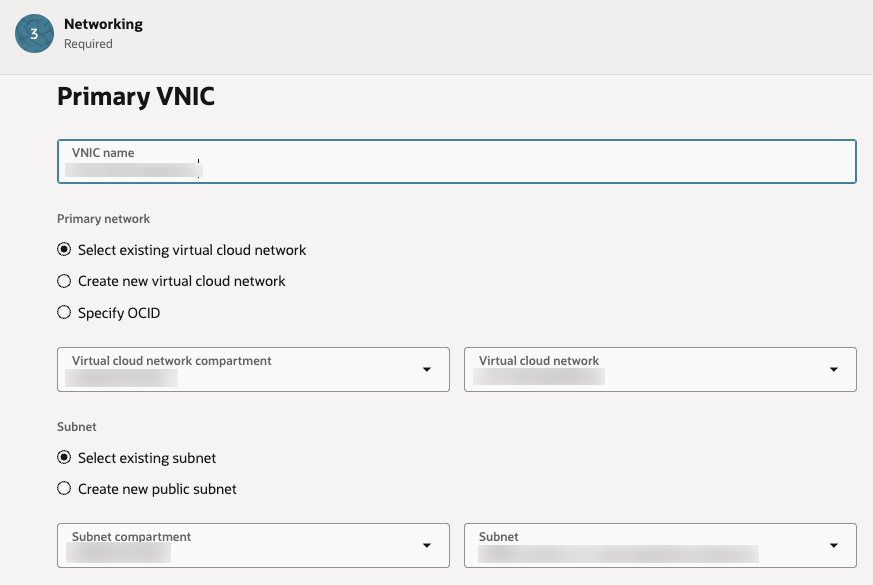This screenshot has height=585, width=873.
Task: Open the Subnet dropdown
Action: [x=660, y=545]
